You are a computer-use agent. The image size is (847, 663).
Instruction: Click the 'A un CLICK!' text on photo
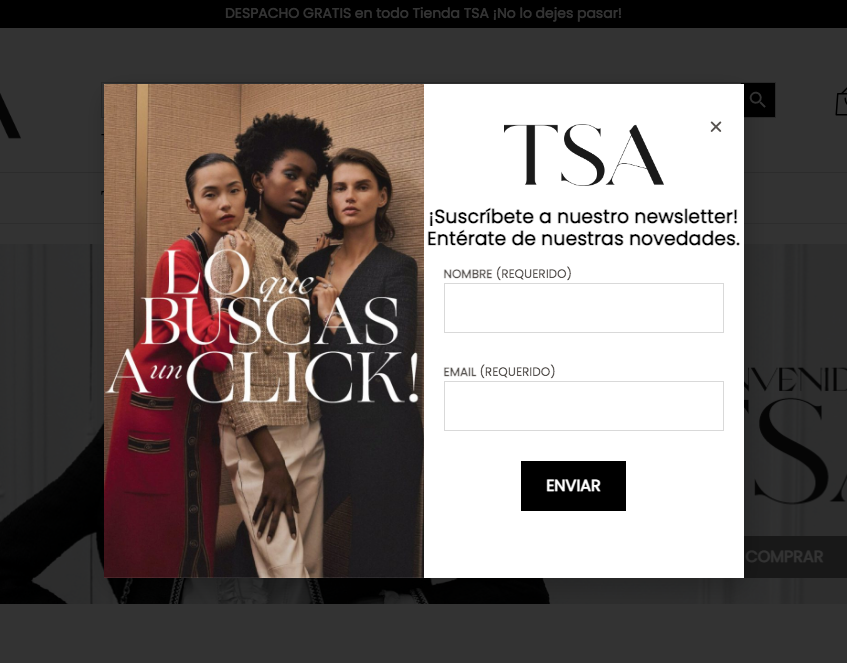263,377
